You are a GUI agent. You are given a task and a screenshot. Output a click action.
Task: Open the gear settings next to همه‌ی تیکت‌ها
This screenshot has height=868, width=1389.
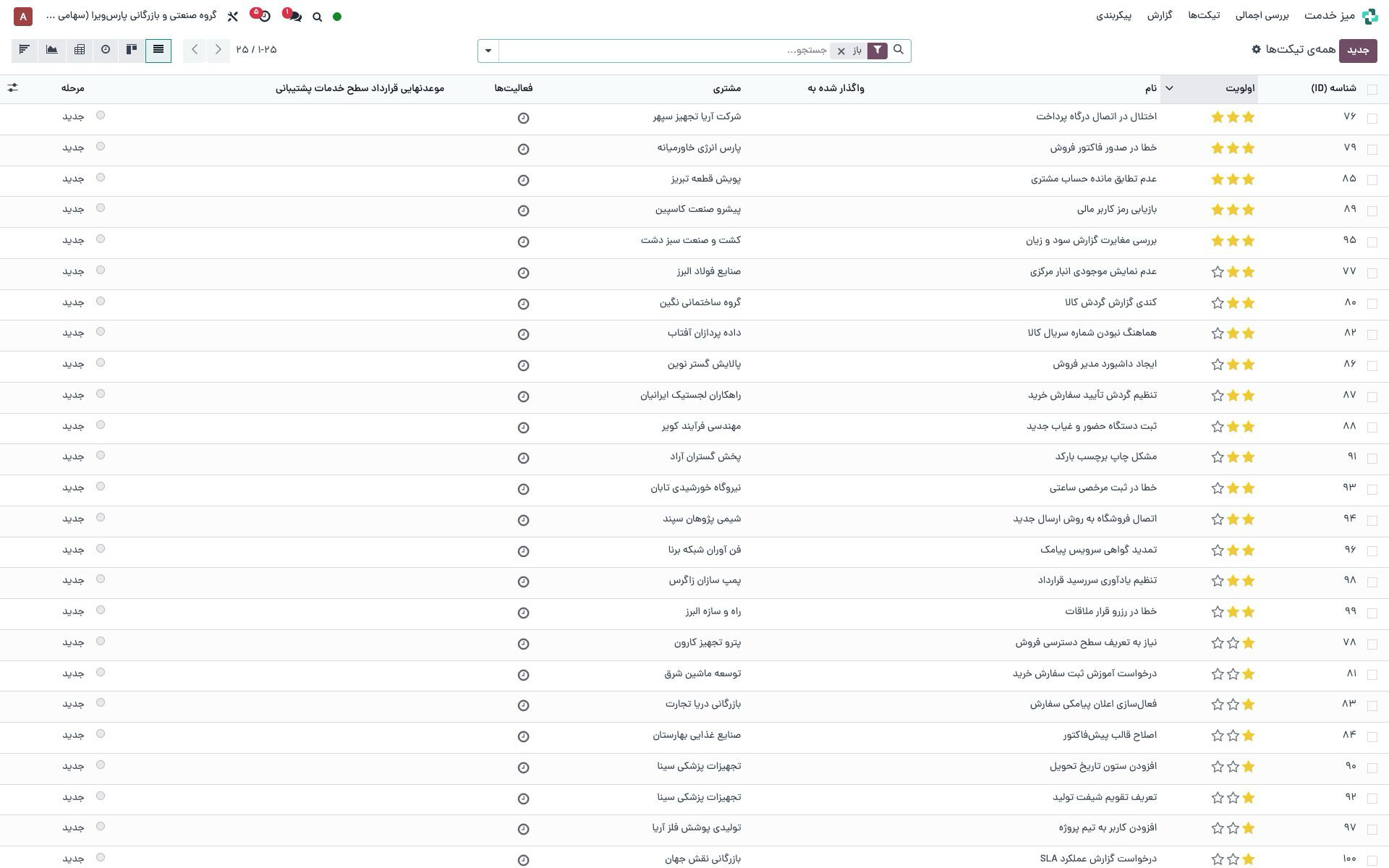coord(1256,49)
